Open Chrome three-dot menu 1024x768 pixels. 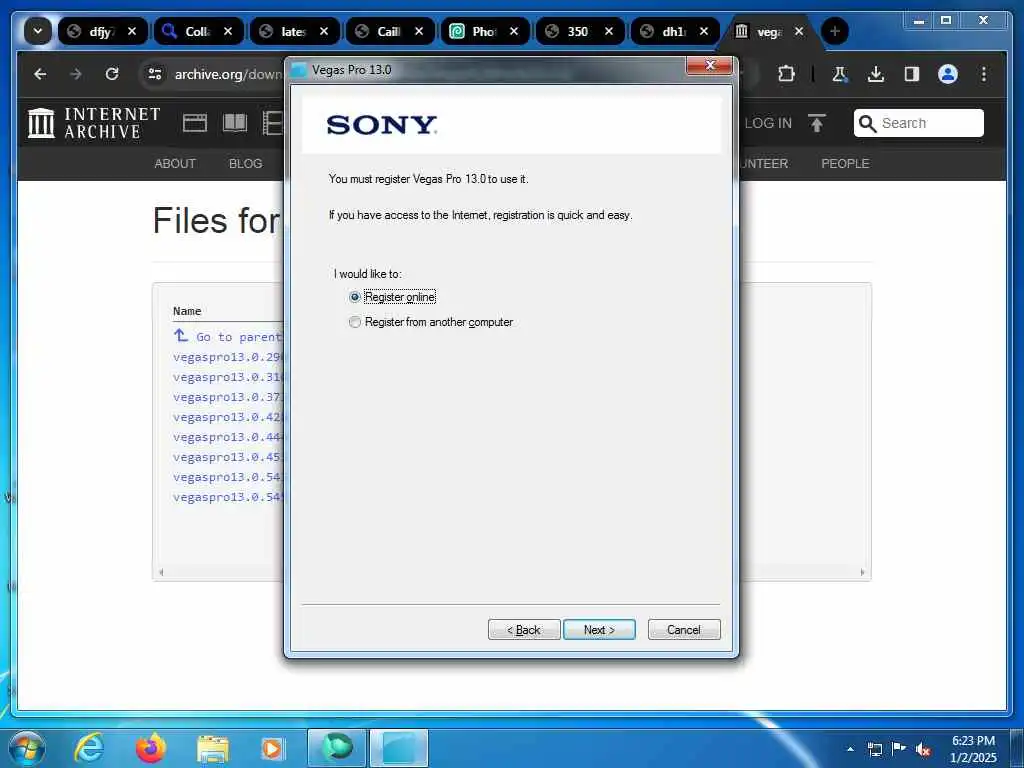(x=984, y=74)
